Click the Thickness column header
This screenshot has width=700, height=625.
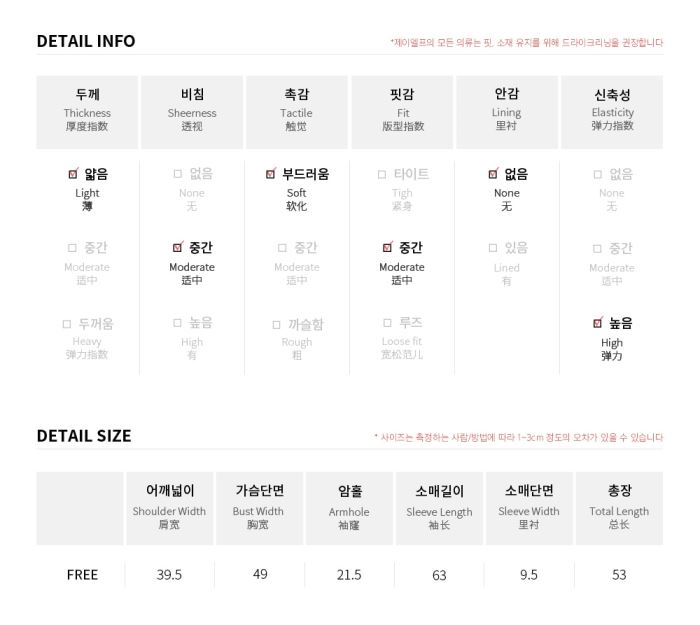[x=87, y=112]
